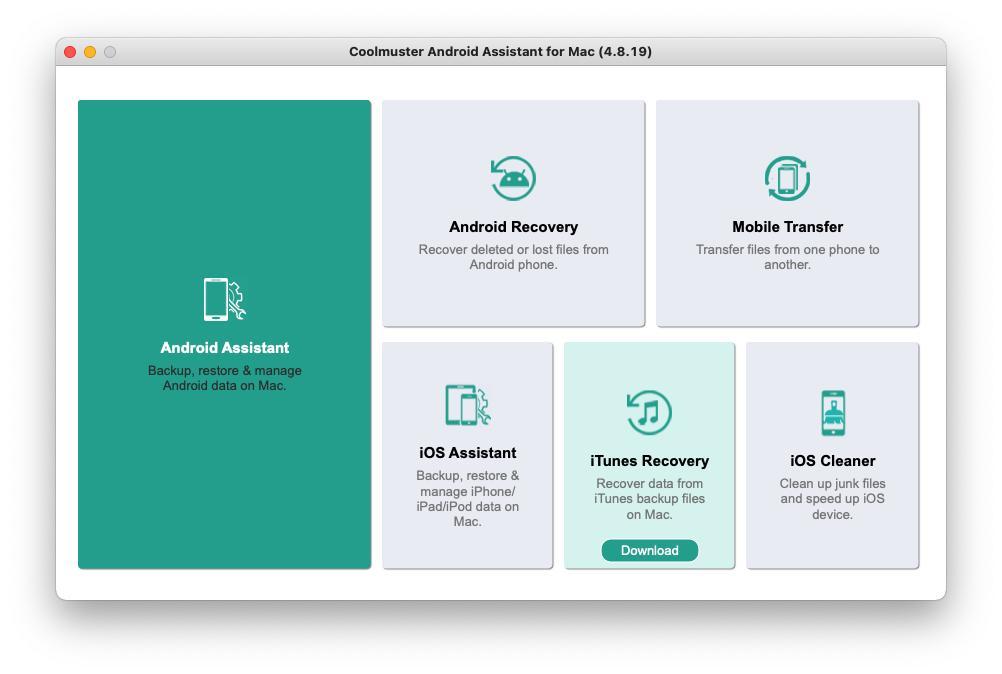Click the window title Coolmuster Android Assistant
Viewport: 1002px width, 674px height.
(x=500, y=52)
